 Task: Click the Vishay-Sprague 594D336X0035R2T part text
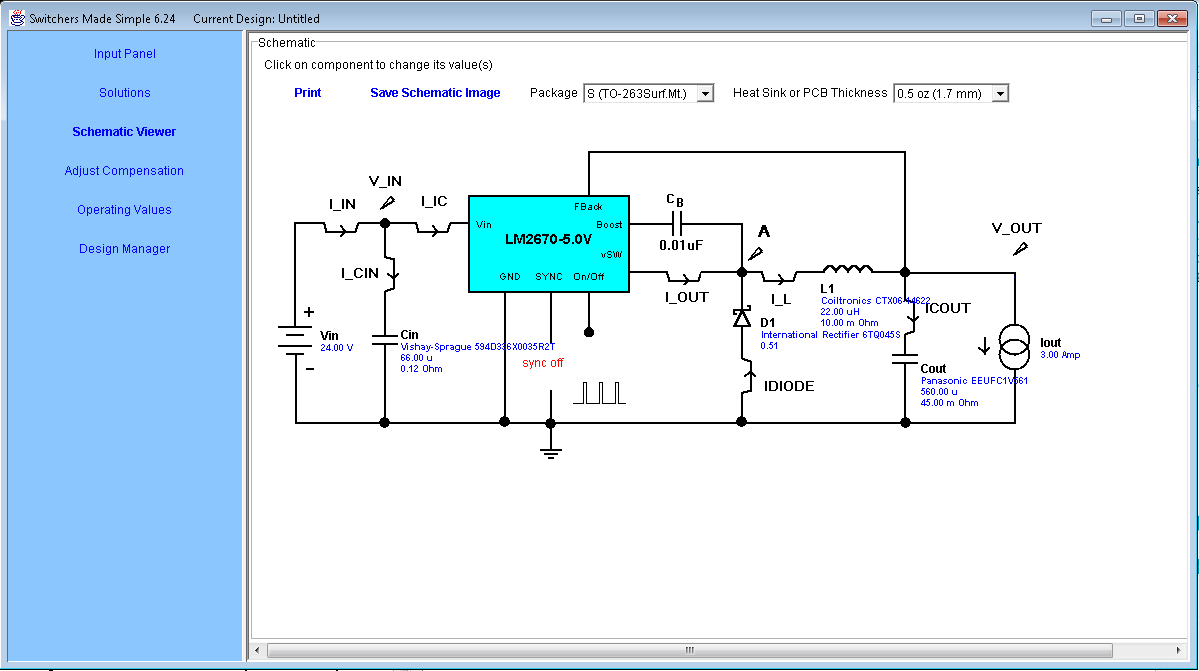click(478, 347)
